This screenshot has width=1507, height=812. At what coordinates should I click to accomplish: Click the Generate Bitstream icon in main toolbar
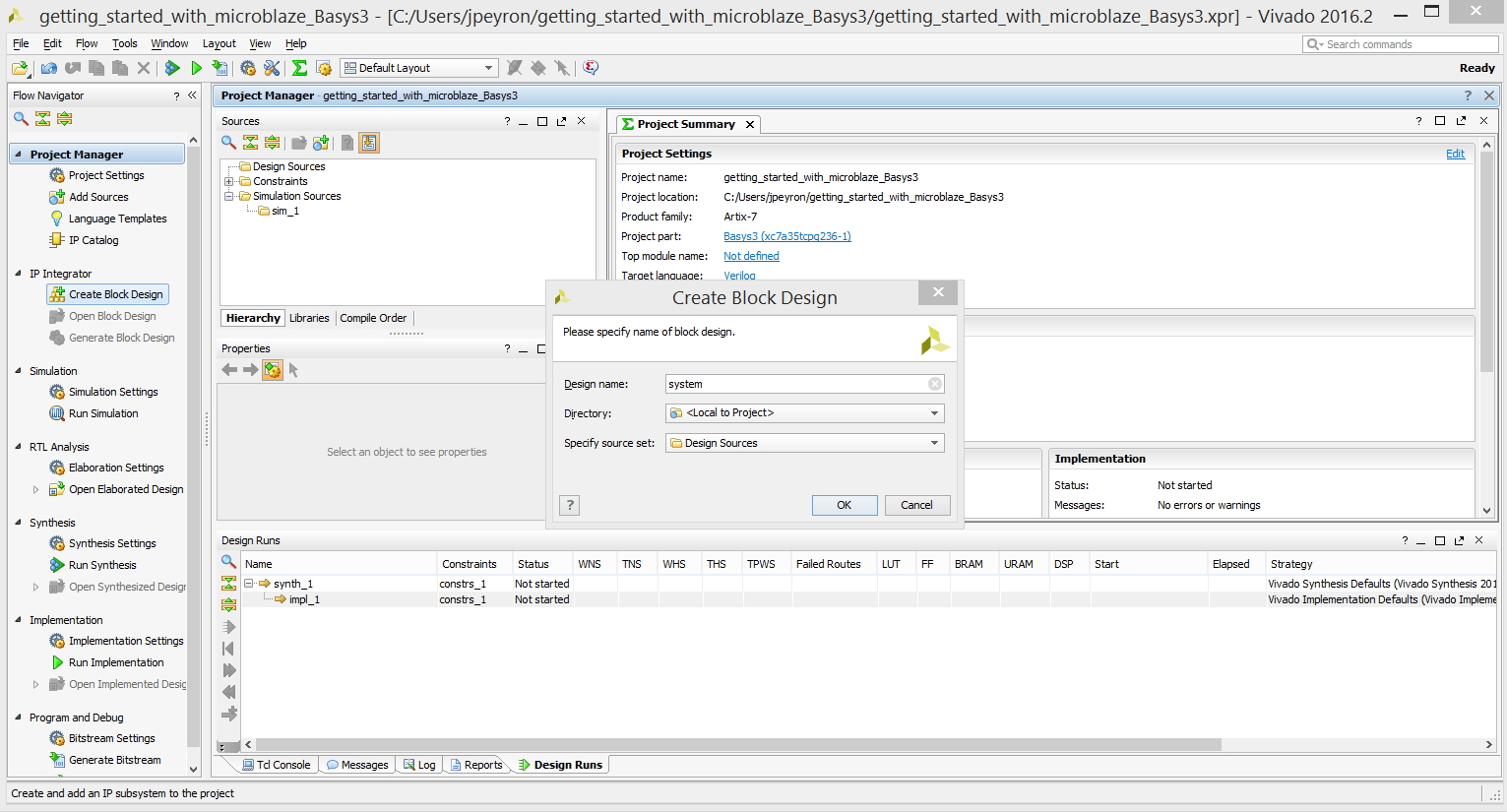click(x=220, y=68)
